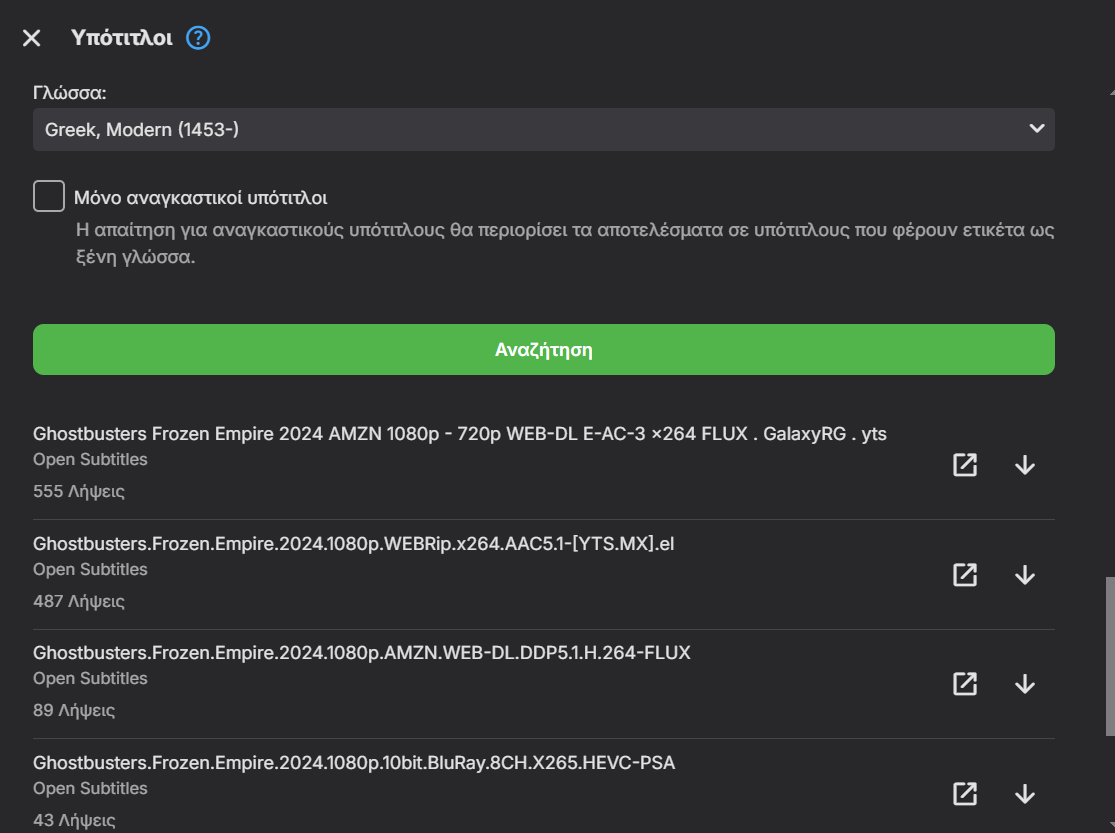Click the vertical scrollbar thumb
This screenshot has height=833, width=1115.
click(x=1108, y=655)
